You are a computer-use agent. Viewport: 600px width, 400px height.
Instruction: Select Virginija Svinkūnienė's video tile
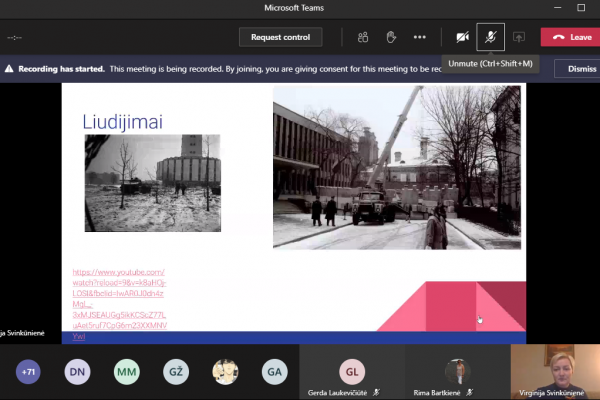click(555, 372)
